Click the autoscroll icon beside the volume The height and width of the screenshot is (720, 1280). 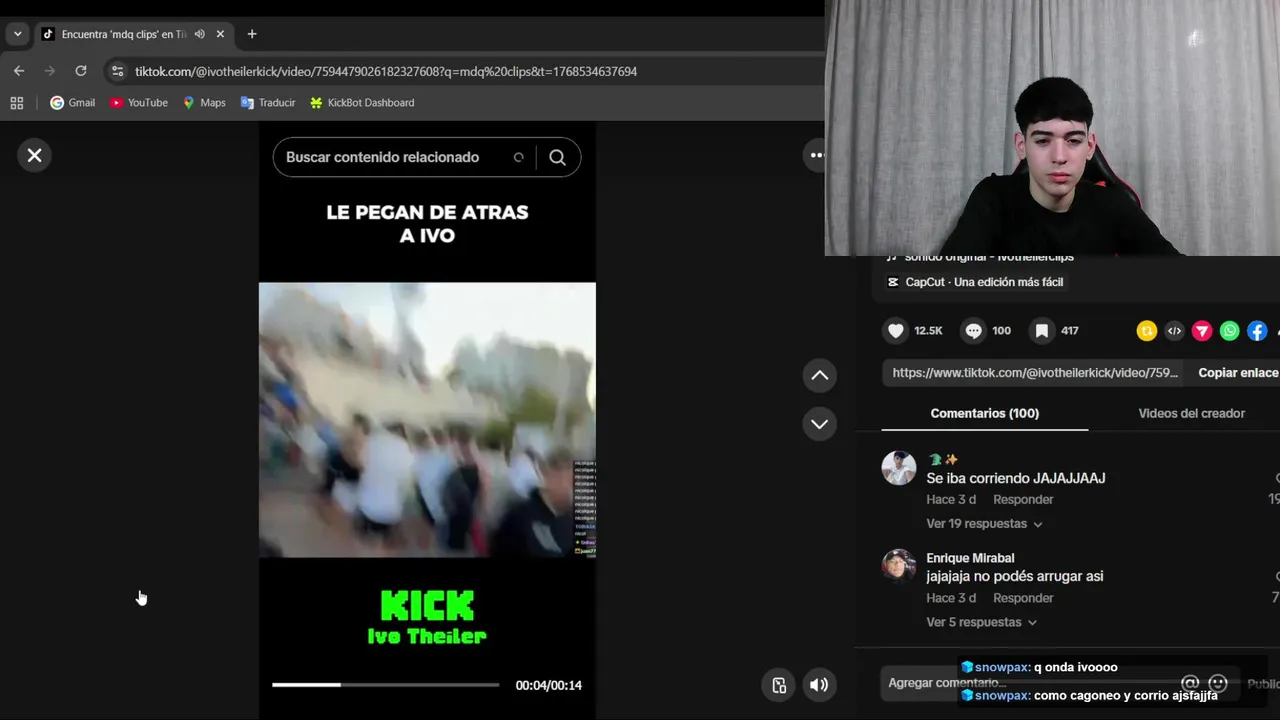point(779,685)
